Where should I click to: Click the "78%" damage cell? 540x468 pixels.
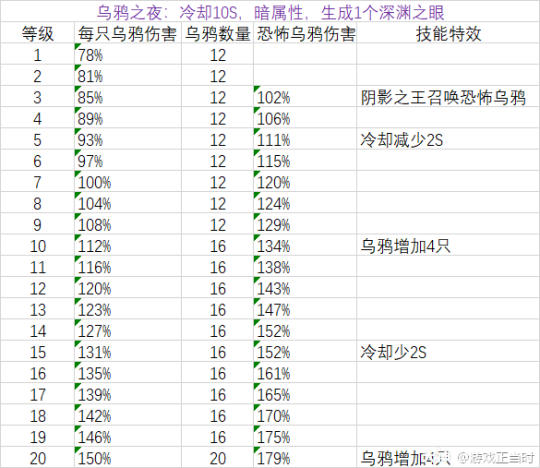(127, 55)
